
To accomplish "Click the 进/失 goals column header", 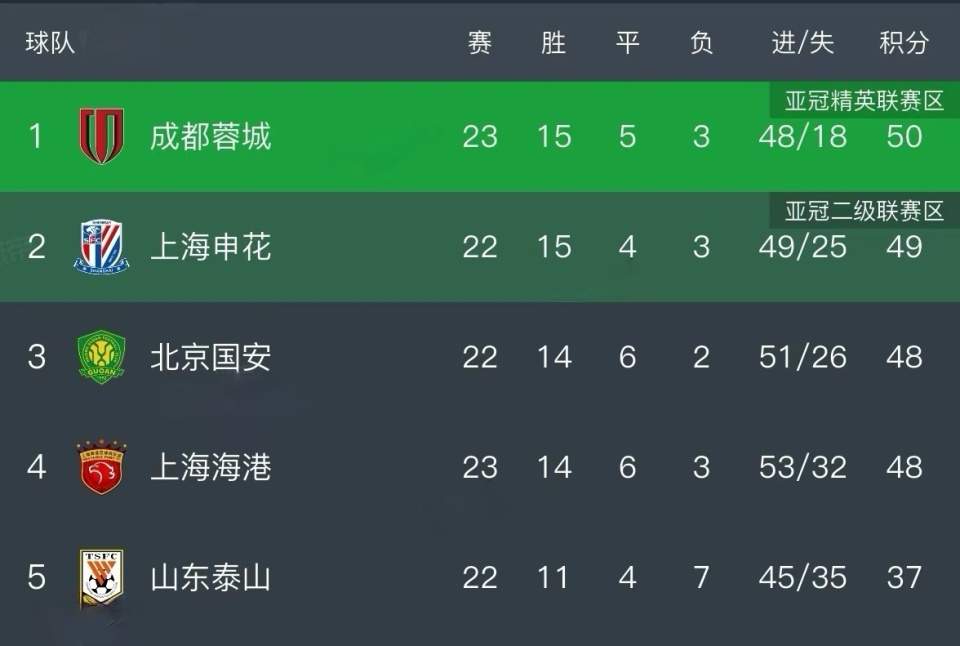I will [x=802, y=43].
